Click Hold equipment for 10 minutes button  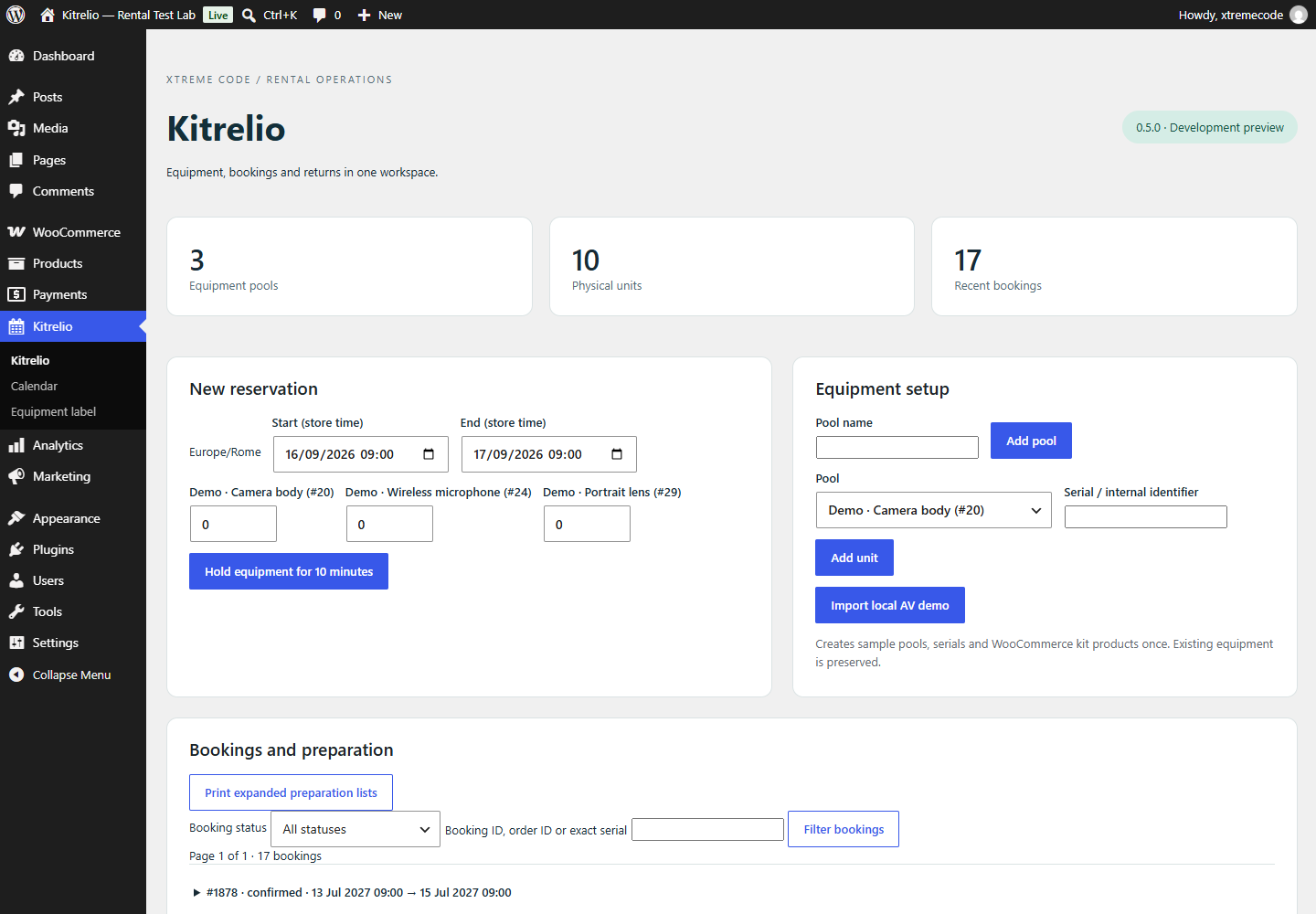[289, 571]
